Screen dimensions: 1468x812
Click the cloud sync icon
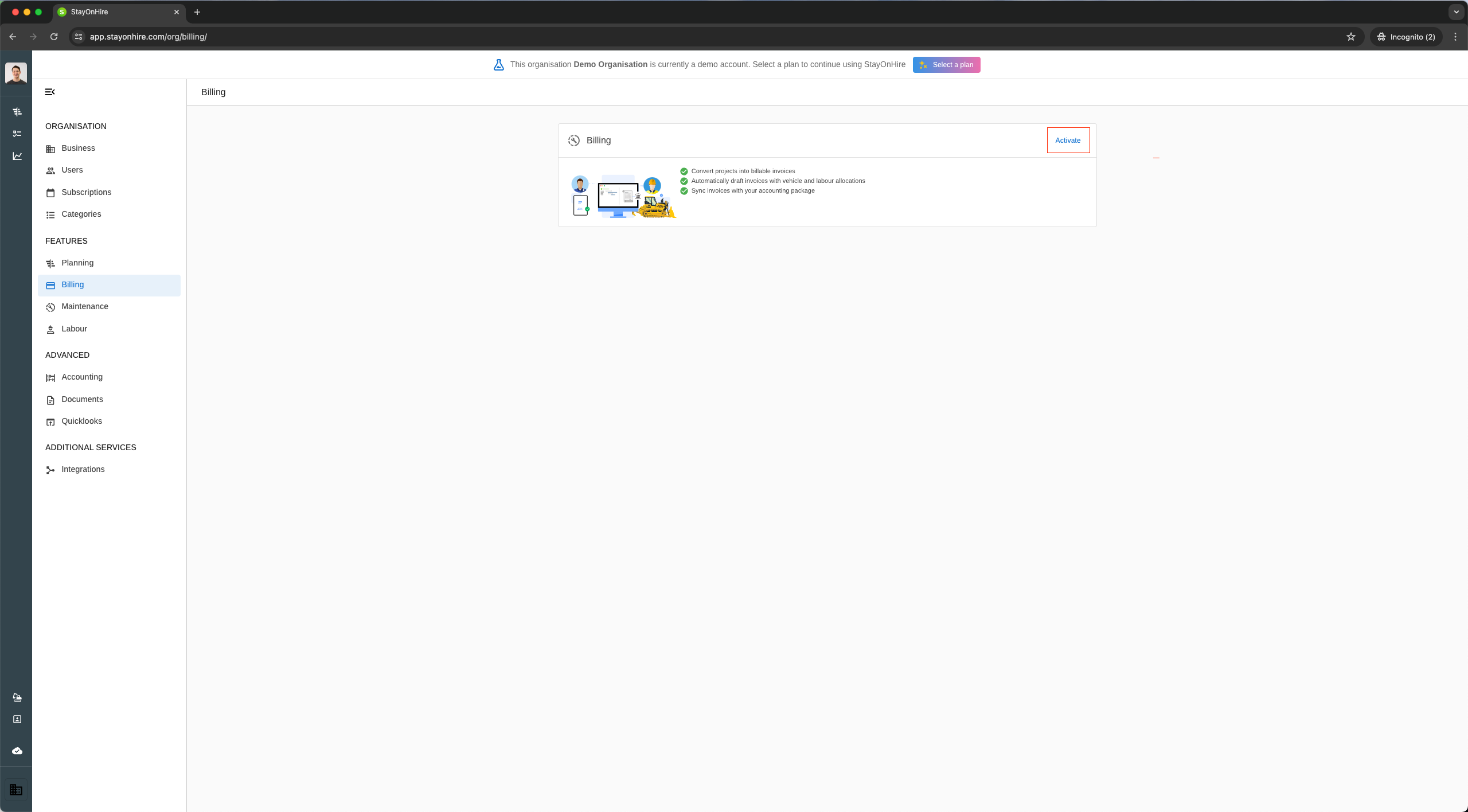click(x=17, y=751)
